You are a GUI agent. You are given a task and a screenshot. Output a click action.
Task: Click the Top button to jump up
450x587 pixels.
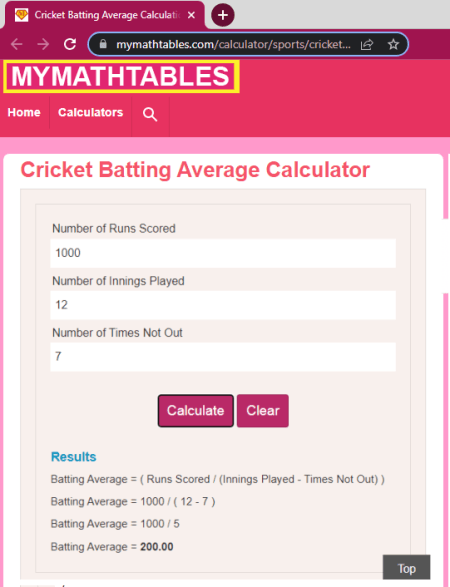tap(407, 568)
